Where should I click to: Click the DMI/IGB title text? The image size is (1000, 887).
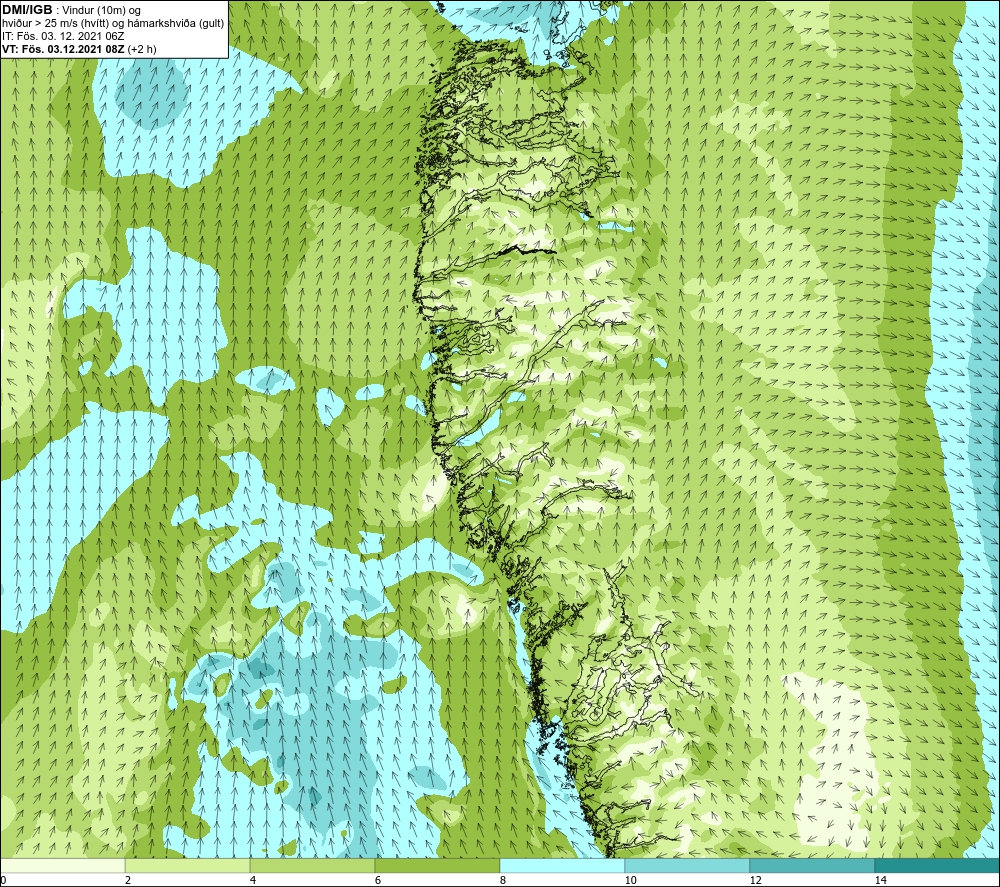[27, 10]
